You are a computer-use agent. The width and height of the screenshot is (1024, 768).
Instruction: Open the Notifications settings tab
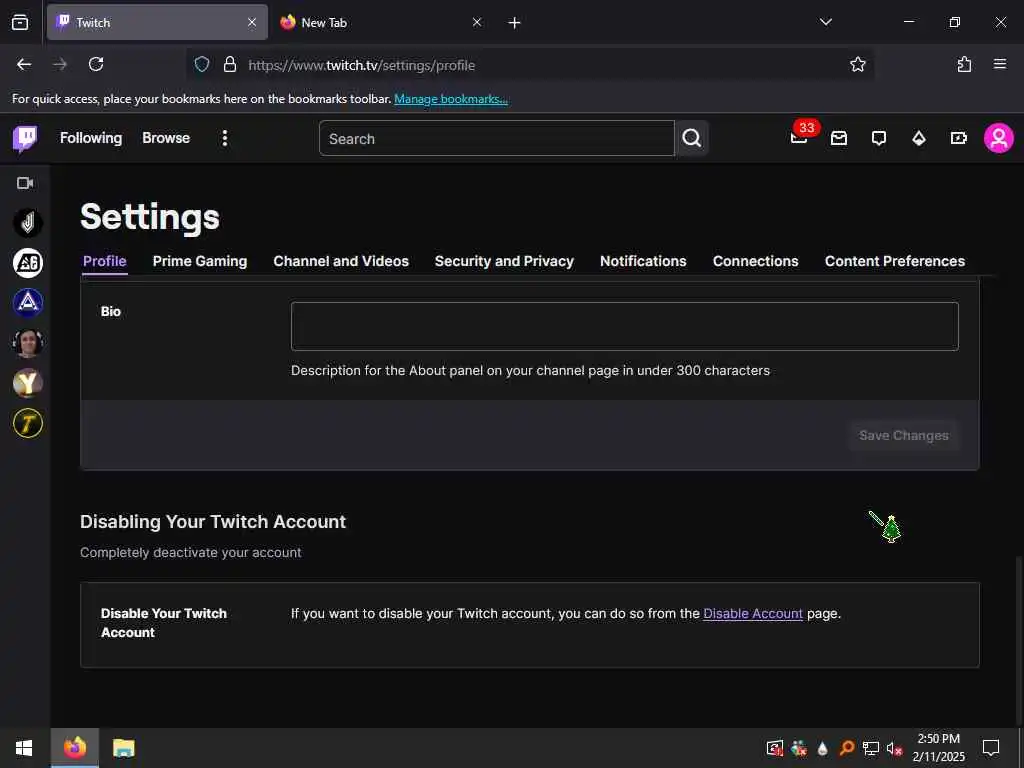643,261
